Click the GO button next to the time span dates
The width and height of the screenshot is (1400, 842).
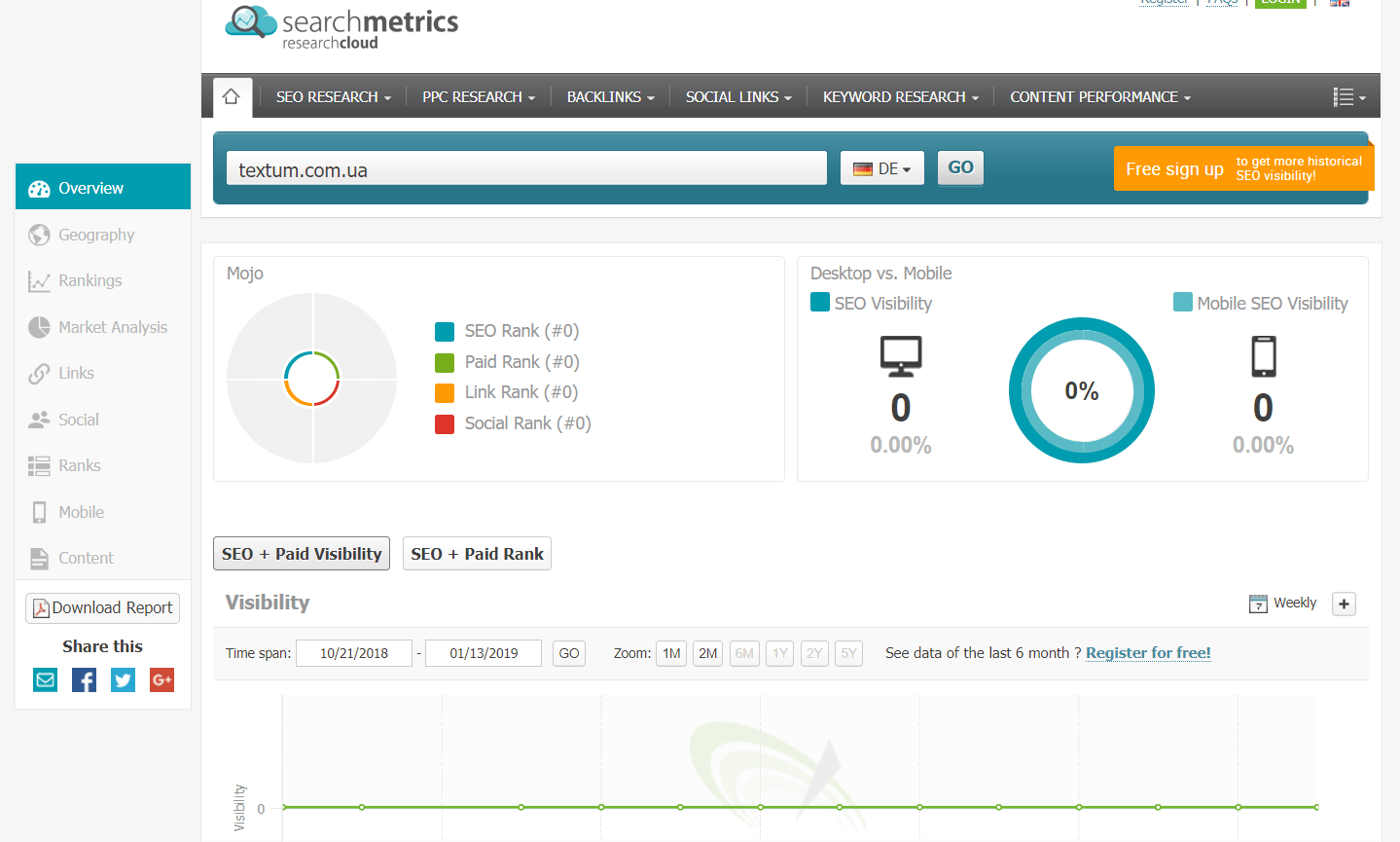point(569,653)
